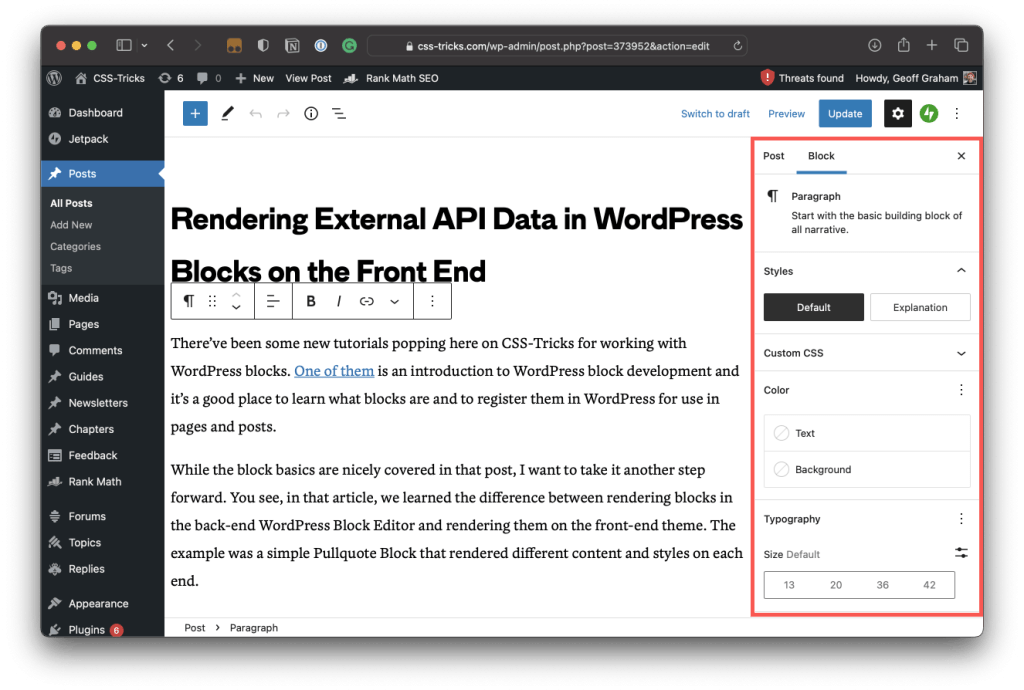Toggle italic formatting
Screen dimensions: 1024x690
click(x=338, y=301)
